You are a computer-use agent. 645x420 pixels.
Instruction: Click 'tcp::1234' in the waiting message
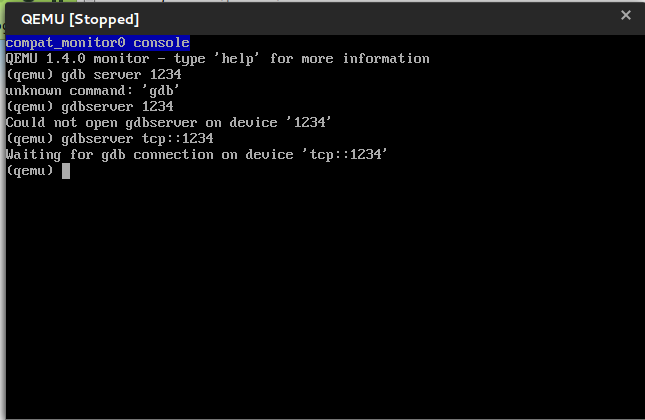(x=345, y=155)
